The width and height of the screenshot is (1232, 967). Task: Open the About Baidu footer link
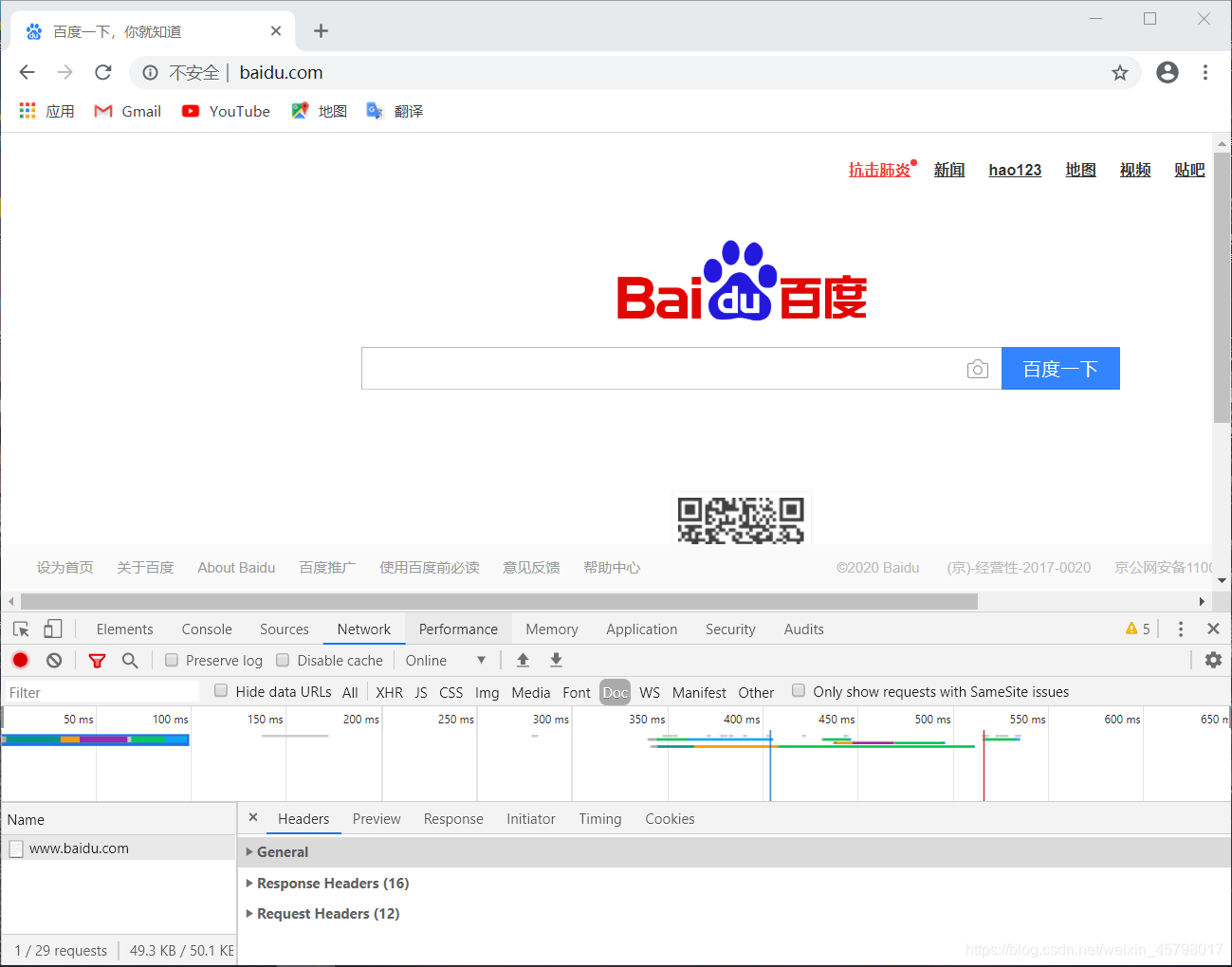236,567
